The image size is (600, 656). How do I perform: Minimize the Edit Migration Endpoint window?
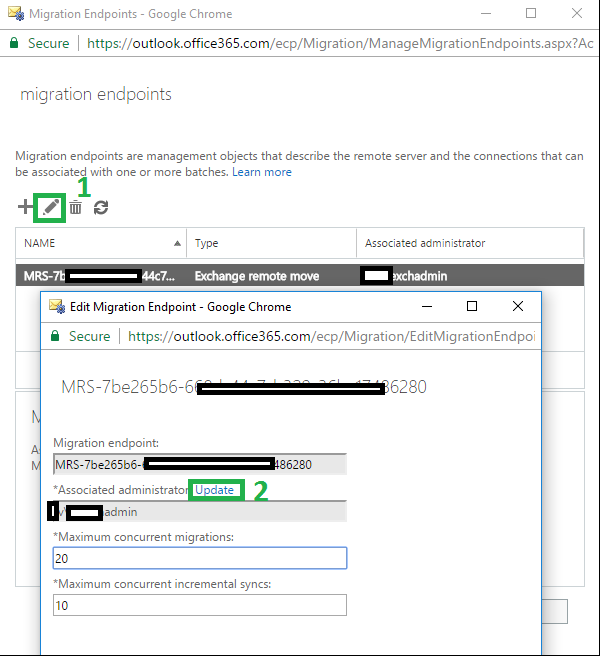427,306
